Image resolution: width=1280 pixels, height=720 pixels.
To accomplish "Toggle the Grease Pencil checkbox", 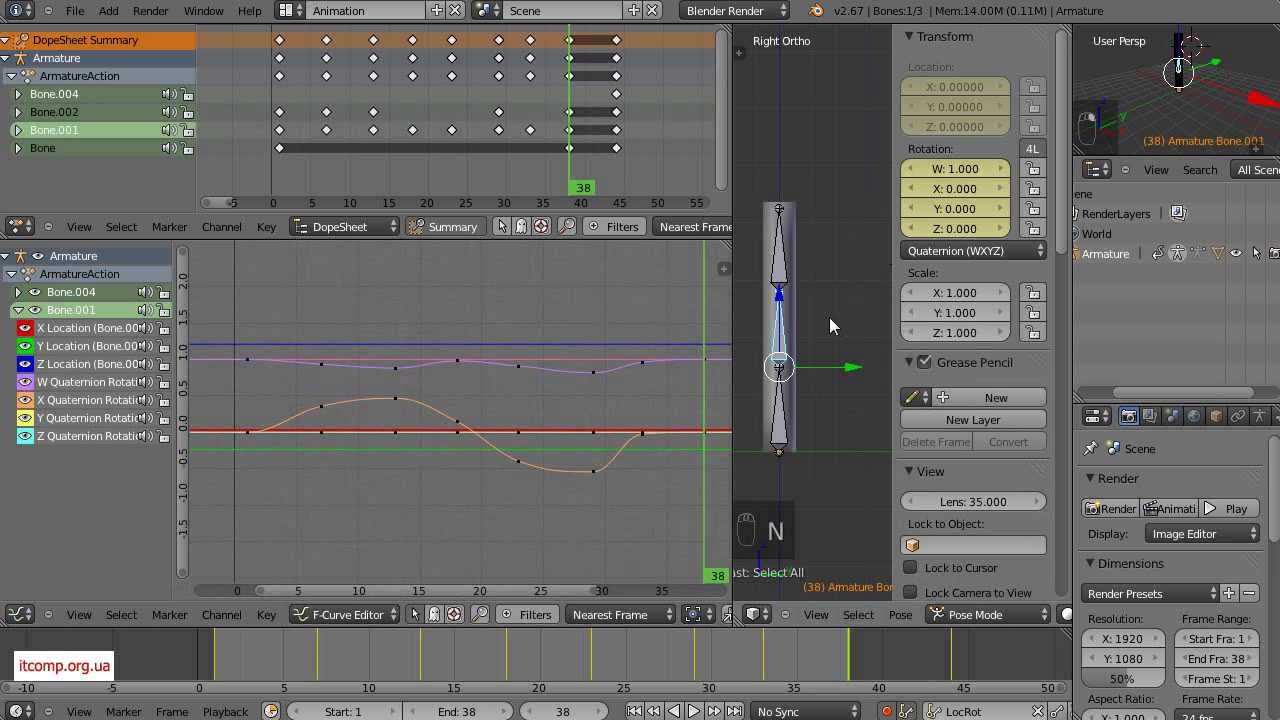I will 925,362.
